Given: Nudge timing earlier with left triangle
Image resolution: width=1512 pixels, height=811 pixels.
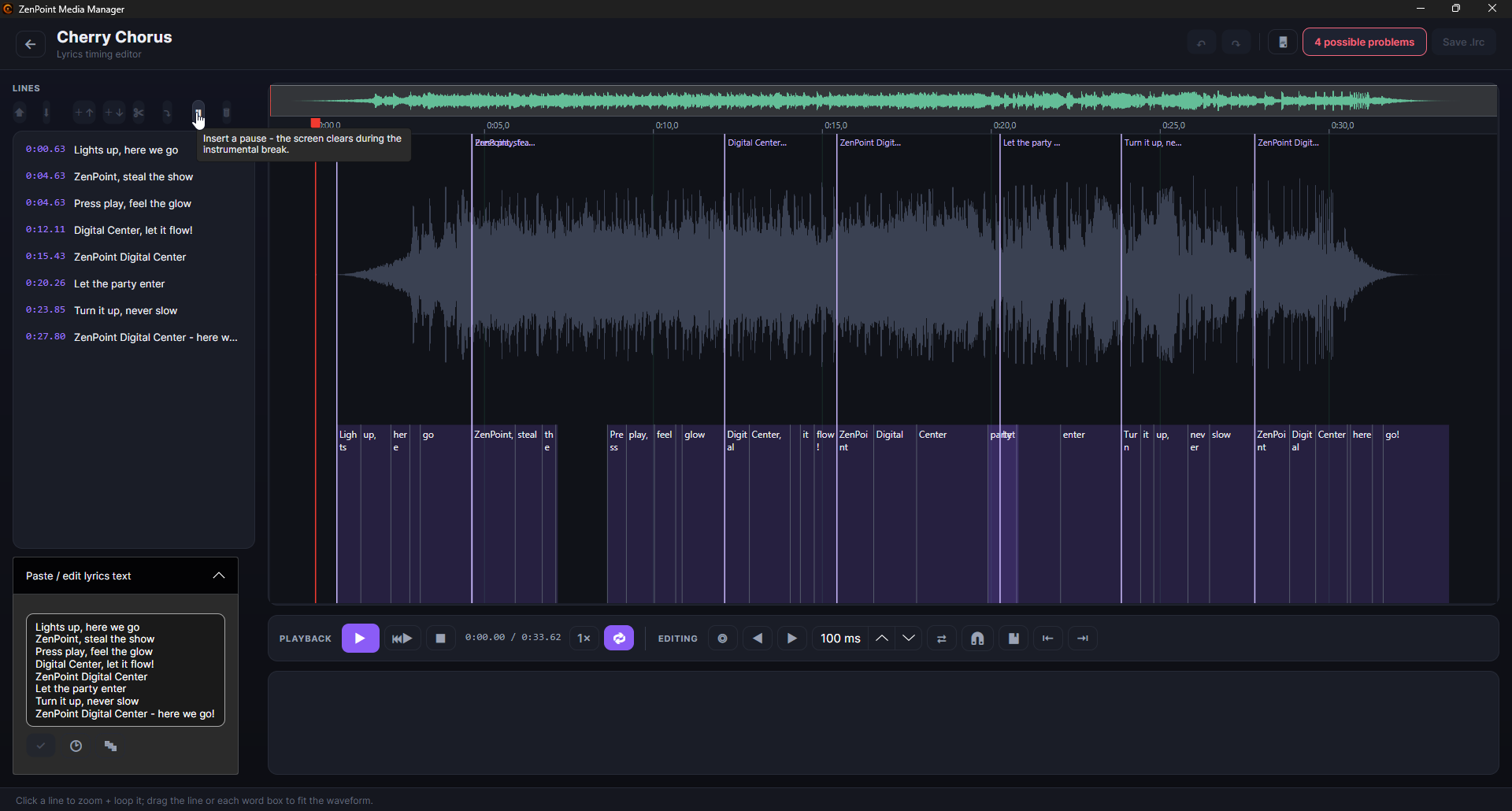Looking at the screenshot, I should [758, 639].
